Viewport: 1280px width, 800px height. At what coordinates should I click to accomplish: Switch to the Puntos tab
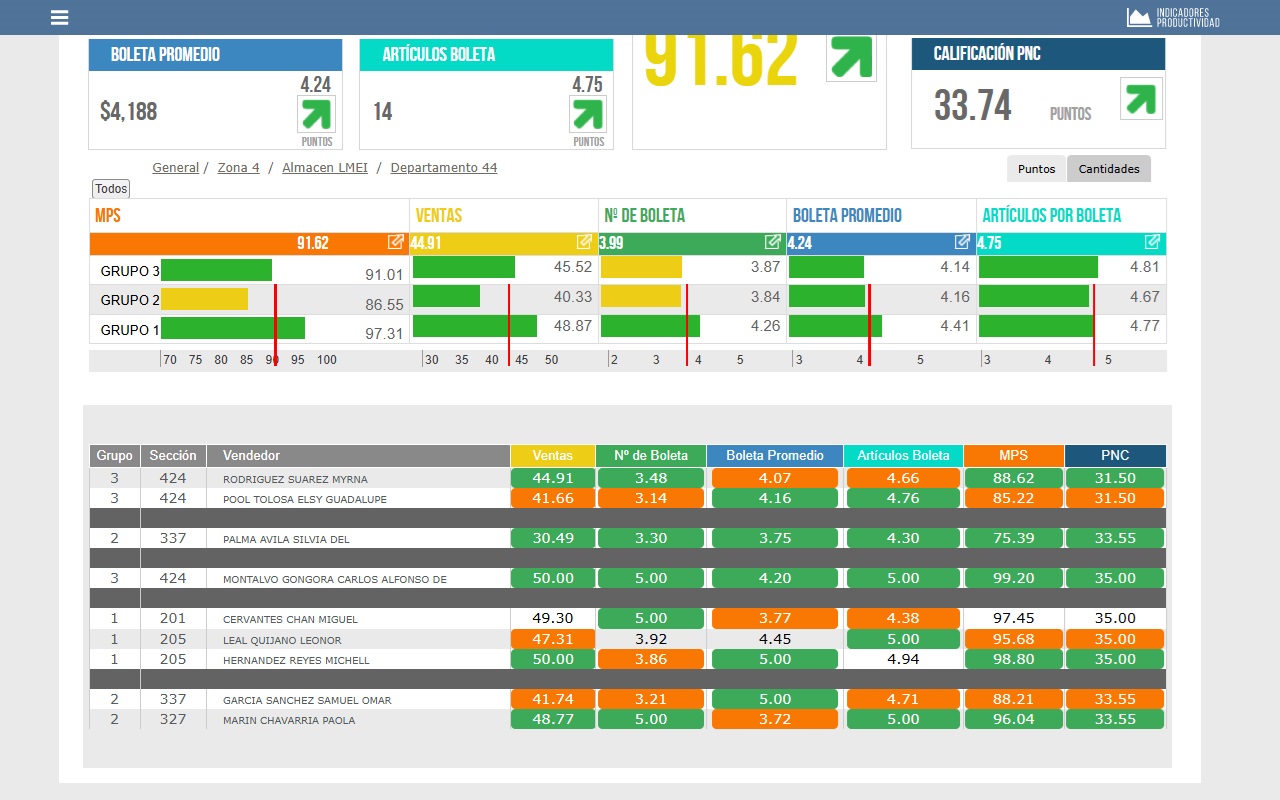tap(1036, 169)
